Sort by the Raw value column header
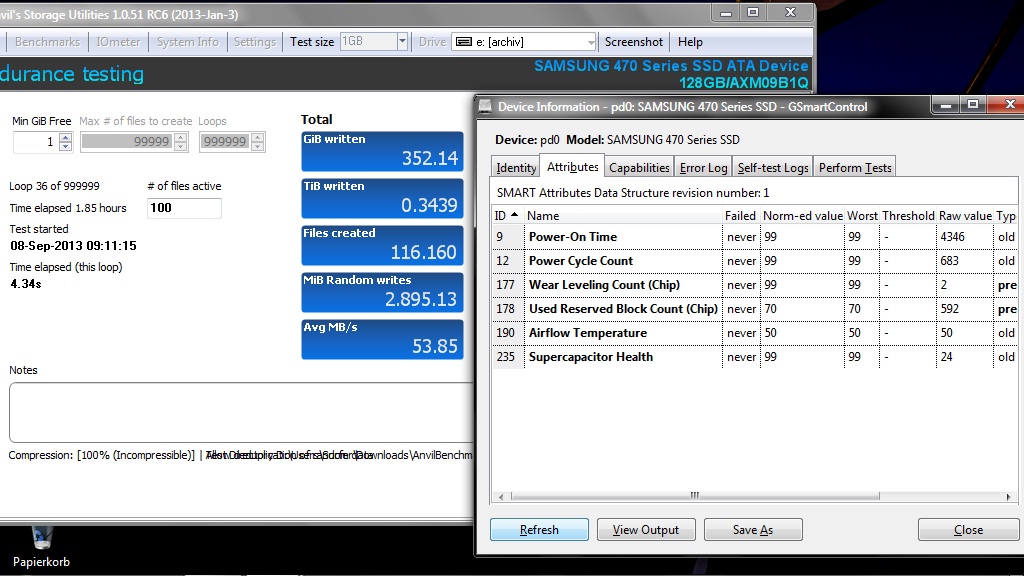The height and width of the screenshot is (576, 1024). [x=965, y=216]
